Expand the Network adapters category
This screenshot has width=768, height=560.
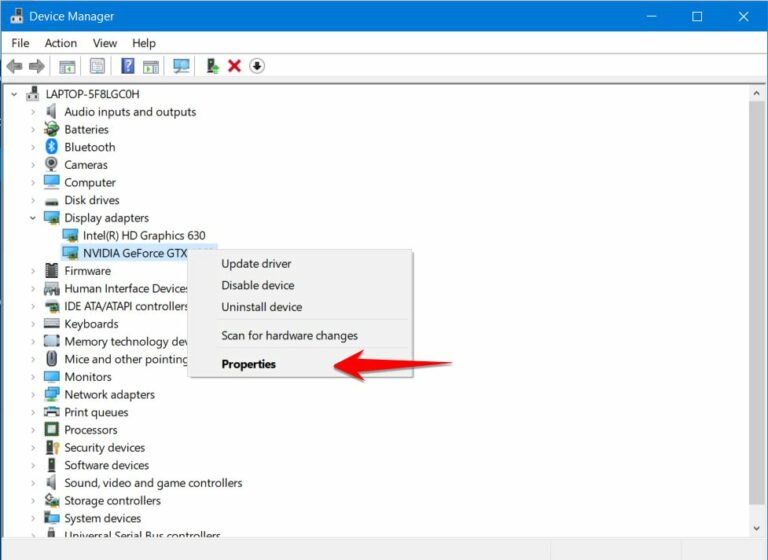33,395
